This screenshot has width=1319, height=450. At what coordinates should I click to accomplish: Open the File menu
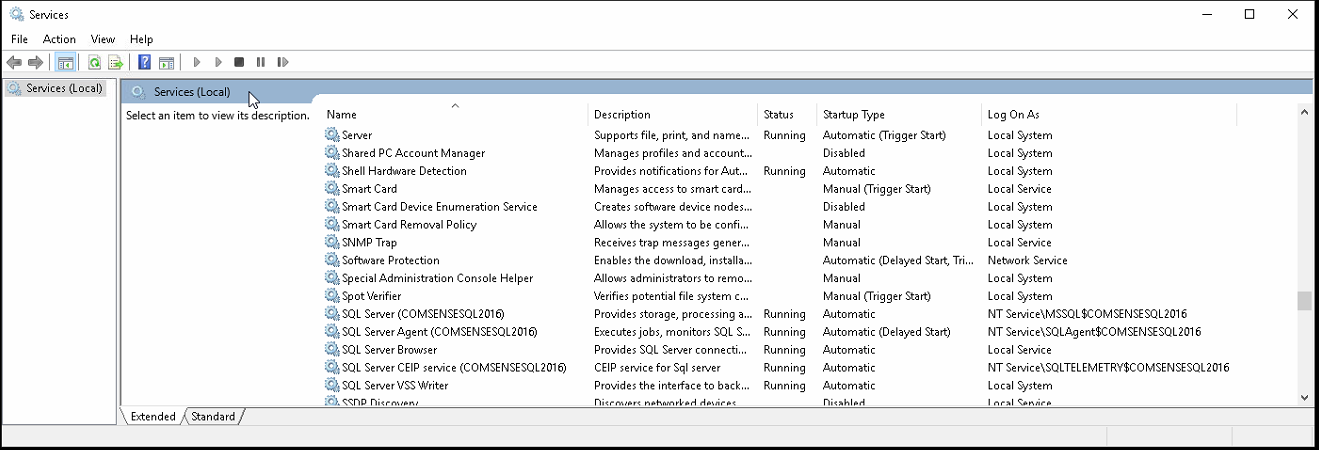19,39
